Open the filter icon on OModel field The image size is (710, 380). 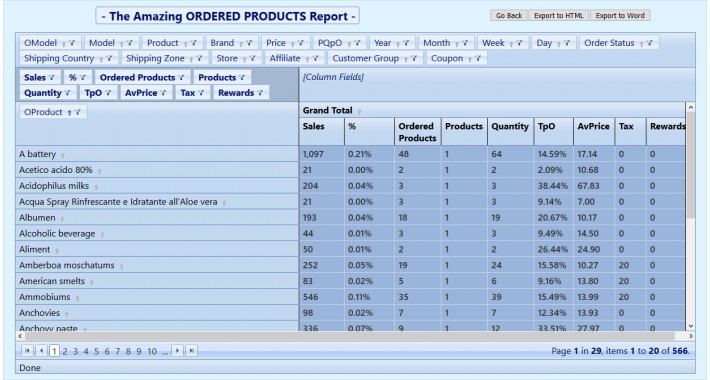pyautogui.click(x=72, y=43)
